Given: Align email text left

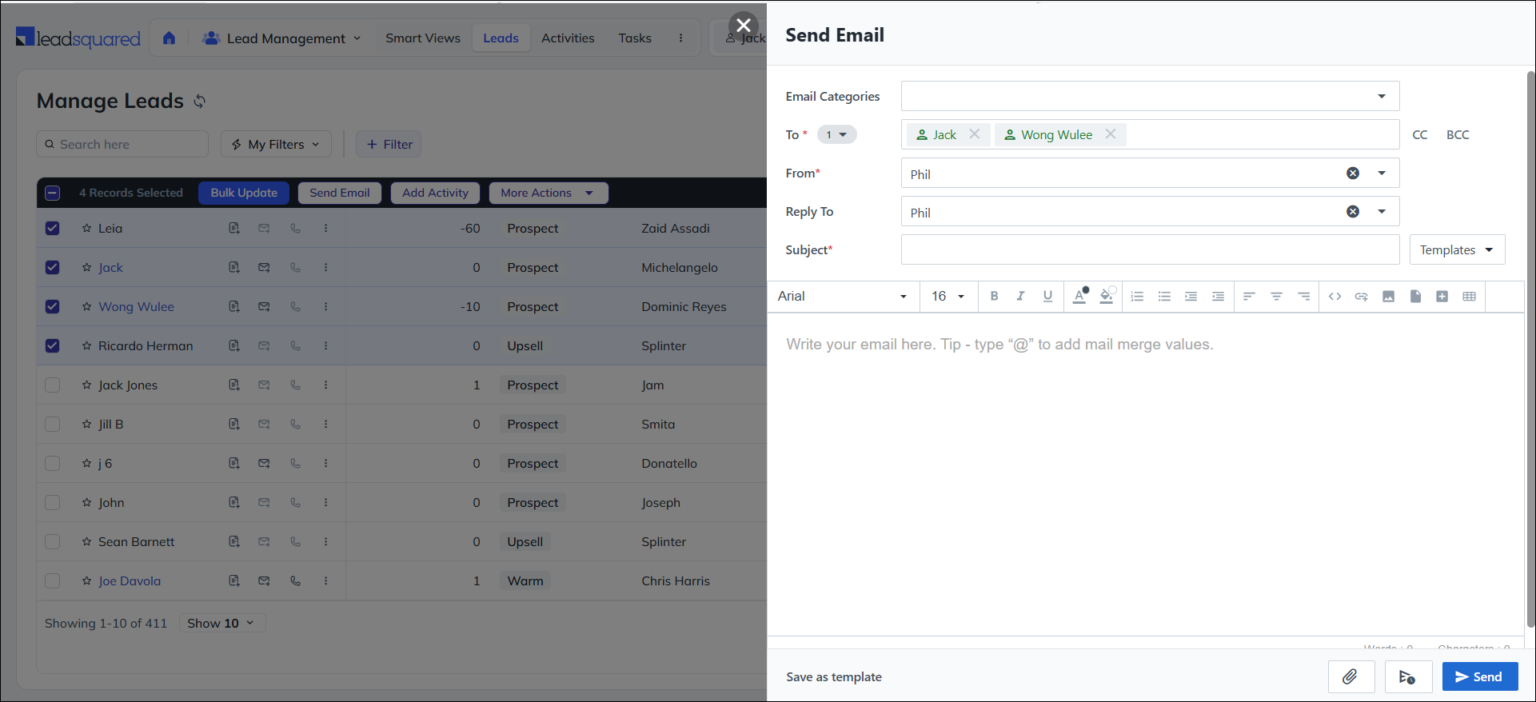Looking at the screenshot, I should pyautogui.click(x=1249, y=296).
